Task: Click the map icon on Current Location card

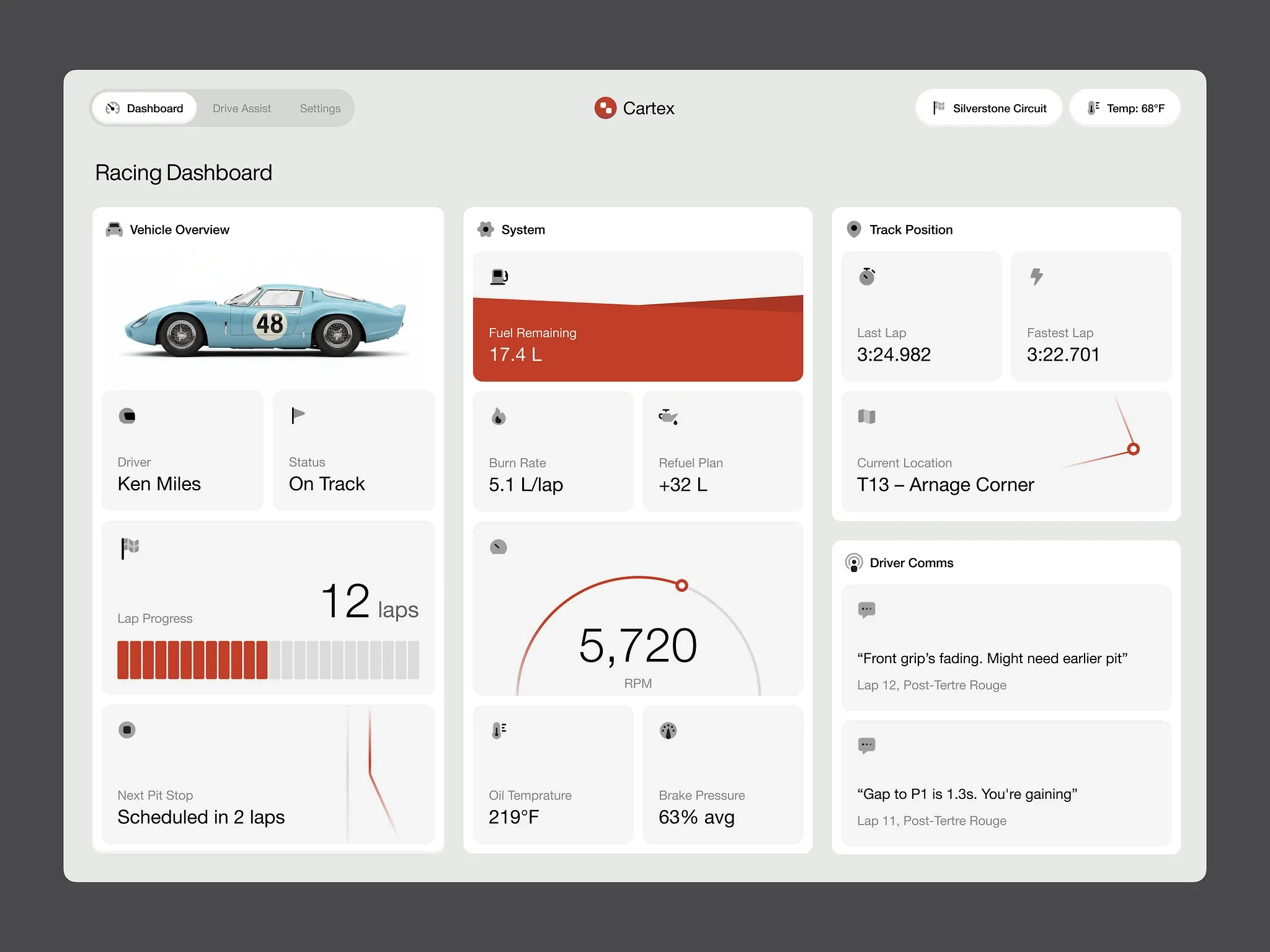Action: 866,416
